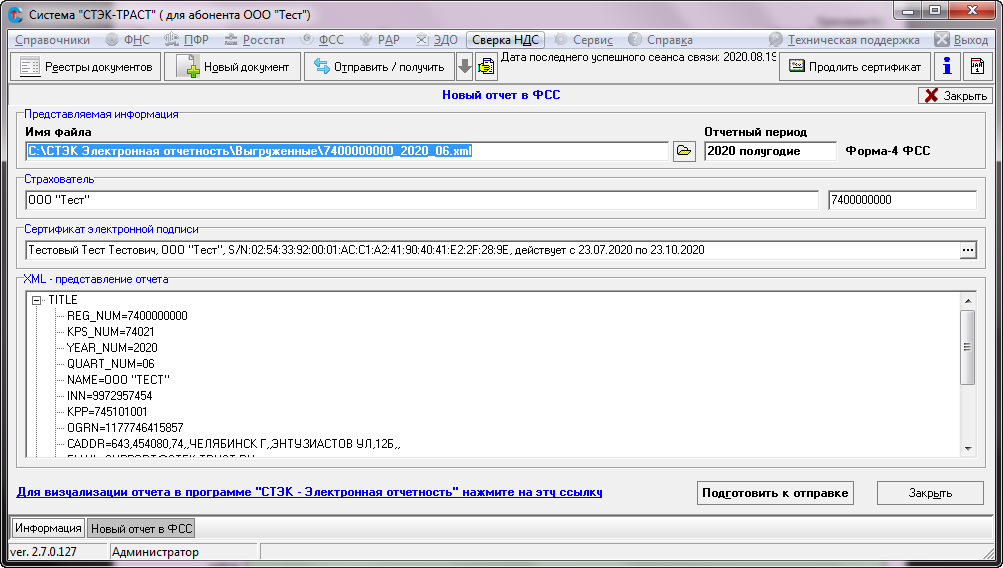Open the ФНС menu
Viewport: 1003px width, 568px height.
(x=128, y=40)
